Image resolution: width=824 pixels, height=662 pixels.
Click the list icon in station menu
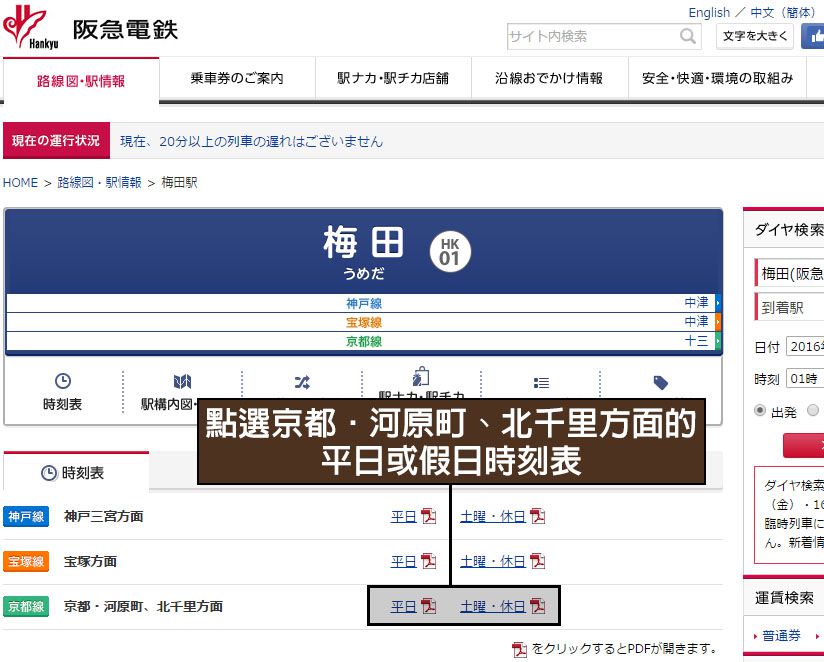[x=541, y=383]
